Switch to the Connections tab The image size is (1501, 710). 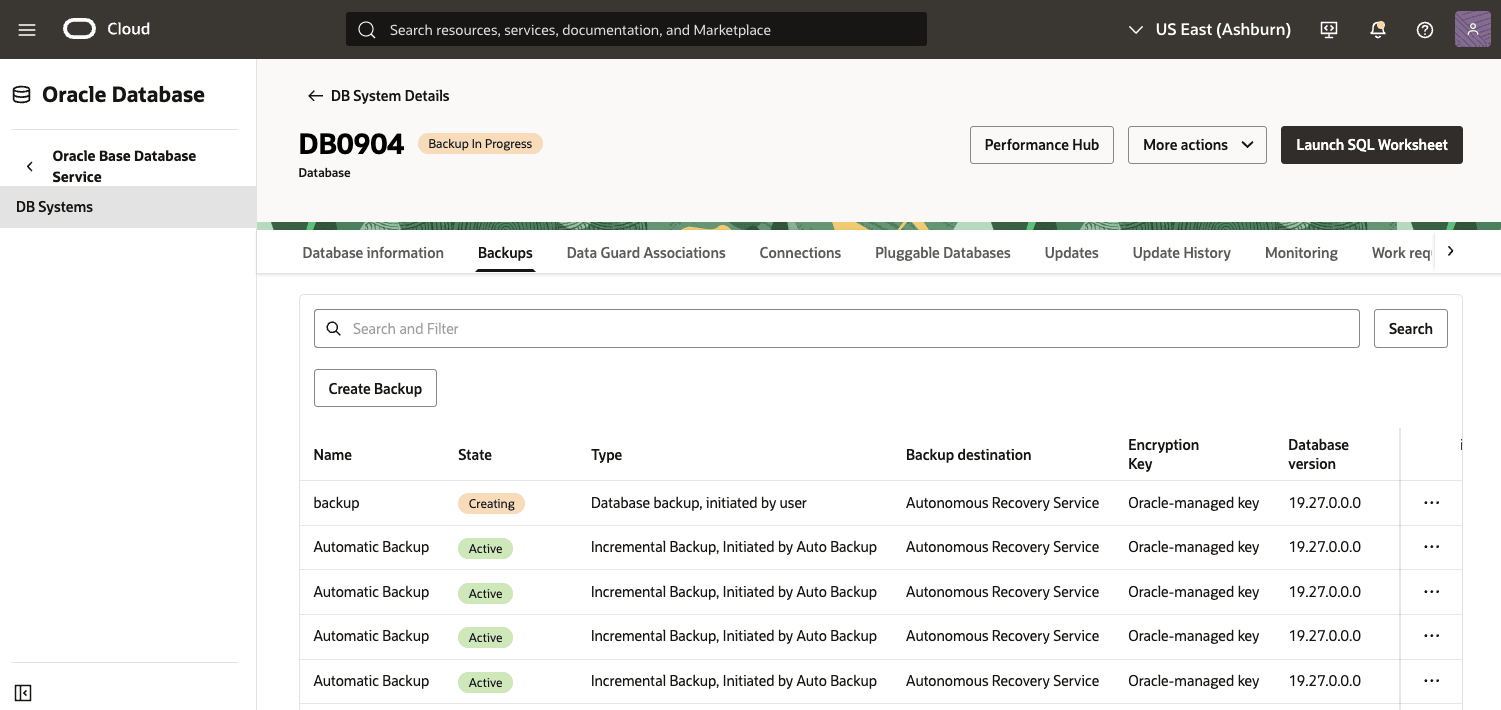(x=800, y=252)
